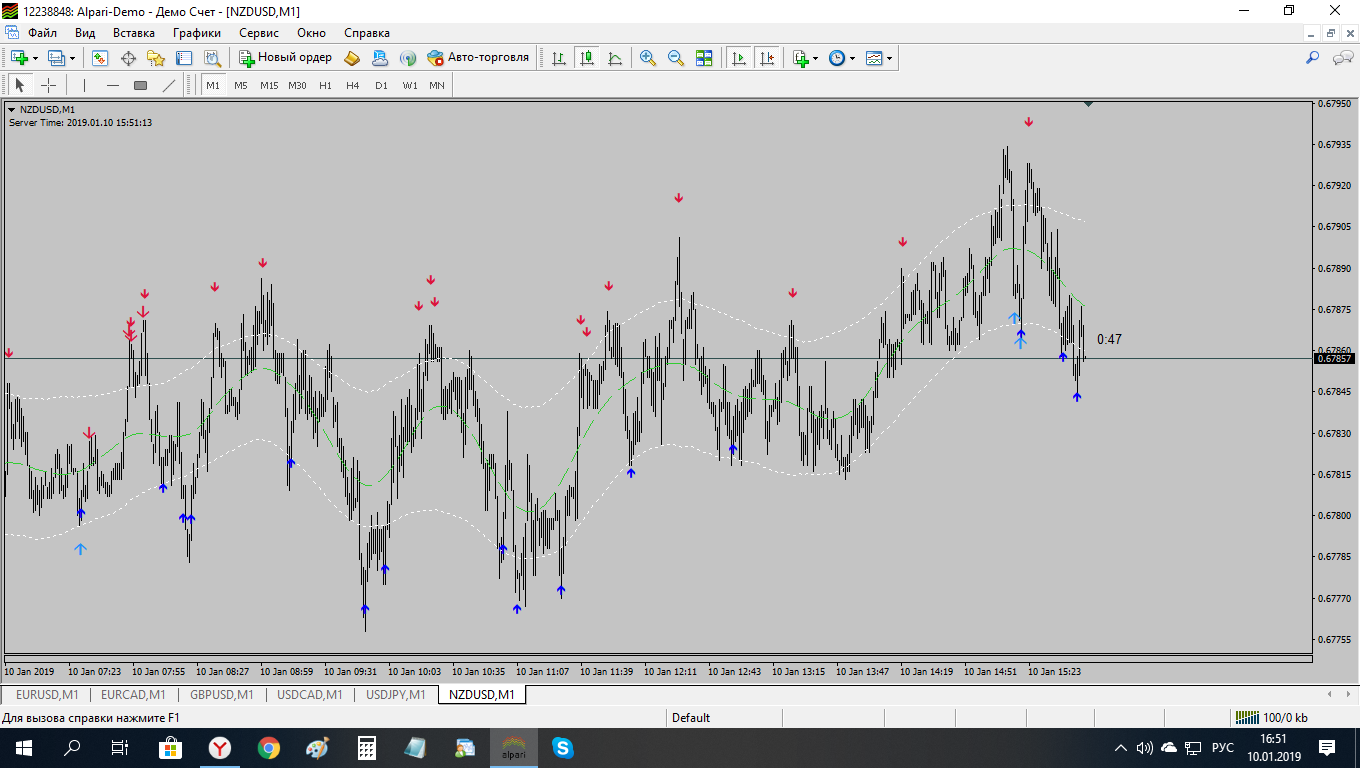This screenshot has height=768, width=1360.
Task: Open the search magnifier icon
Action: pos(1313,58)
